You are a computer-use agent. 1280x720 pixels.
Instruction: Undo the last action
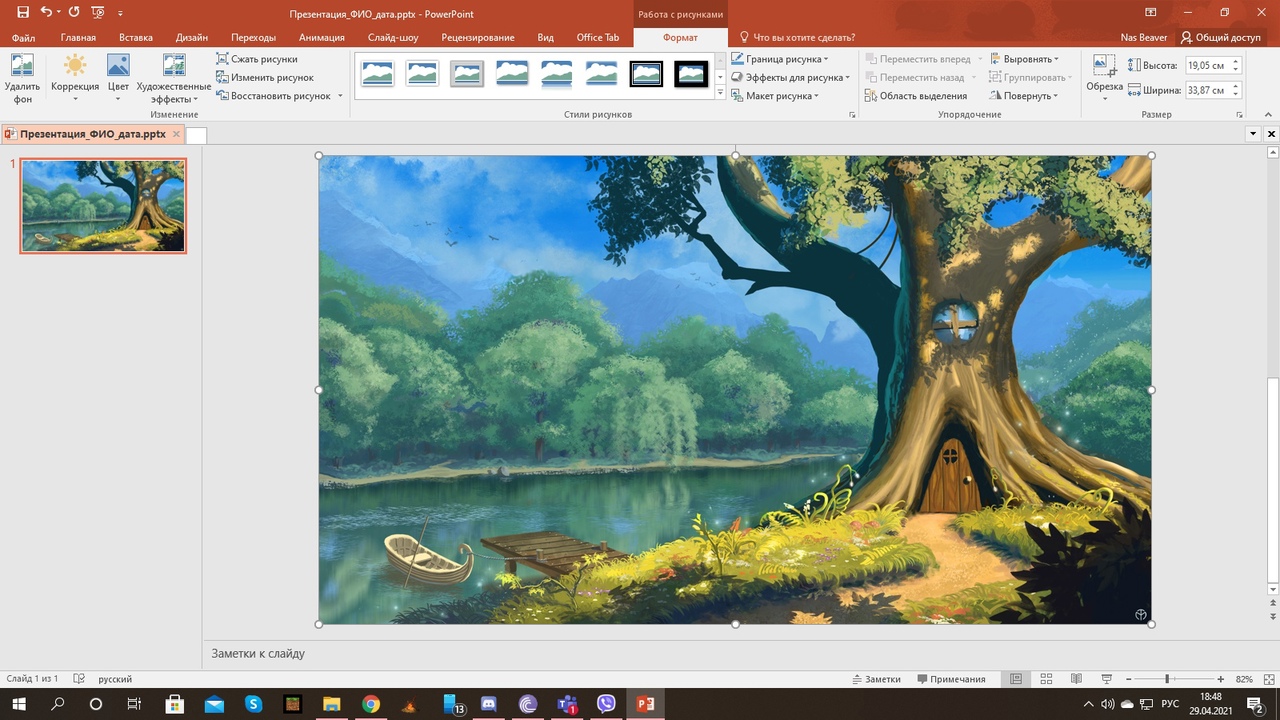tap(46, 13)
